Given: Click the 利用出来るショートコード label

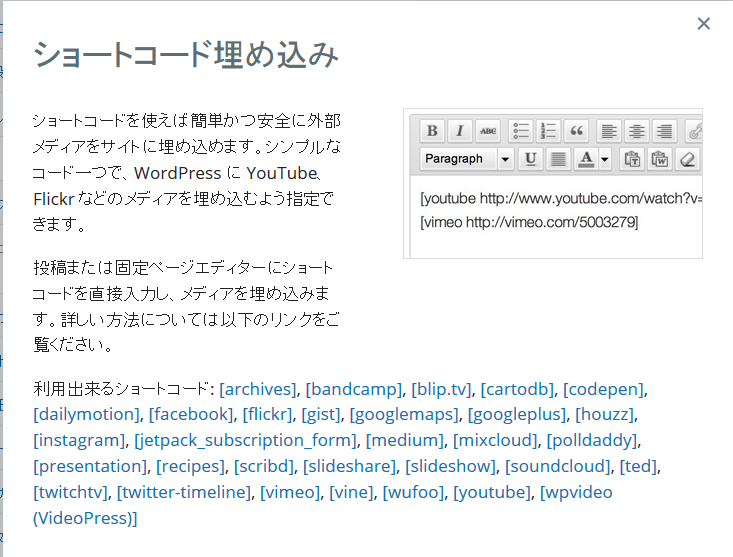Looking at the screenshot, I should 121,389.
